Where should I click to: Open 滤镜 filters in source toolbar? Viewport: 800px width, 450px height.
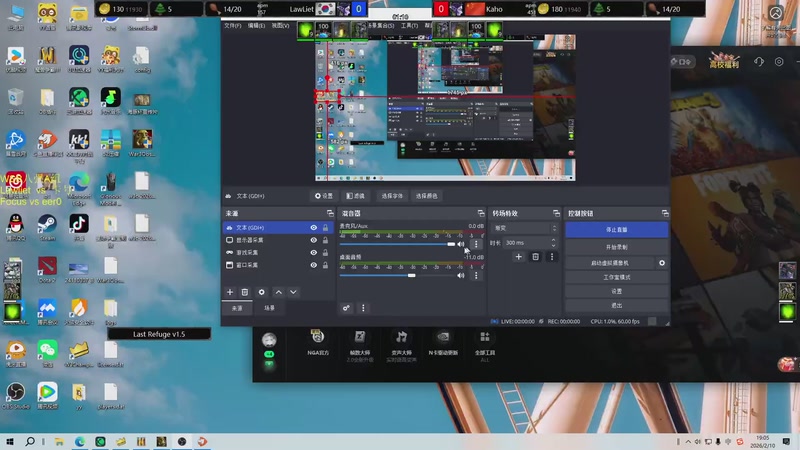pyautogui.click(x=356, y=196)
